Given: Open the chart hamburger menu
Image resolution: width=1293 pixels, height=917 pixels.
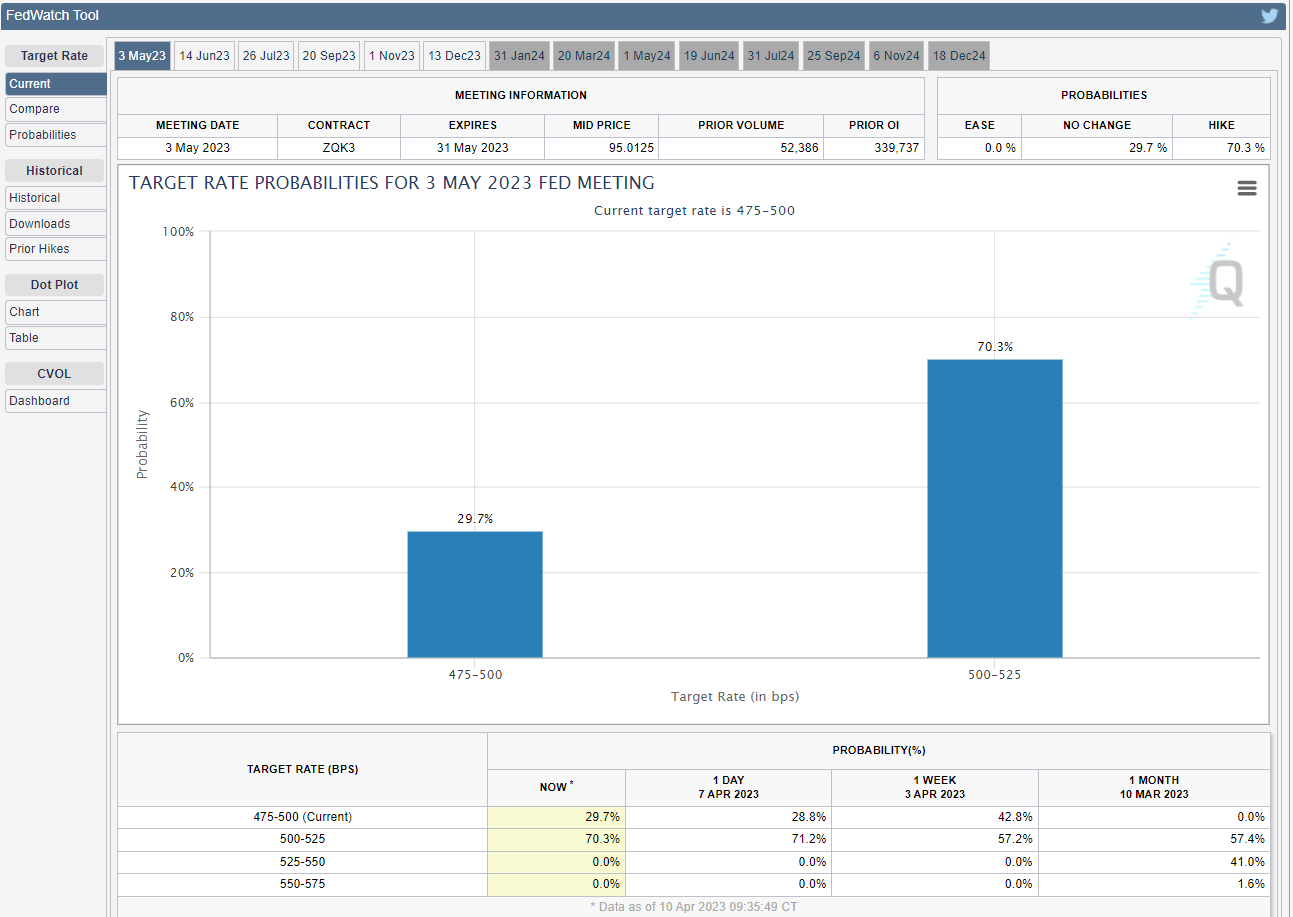Looking at the screenshot, I should click(x=1246, y=188).
